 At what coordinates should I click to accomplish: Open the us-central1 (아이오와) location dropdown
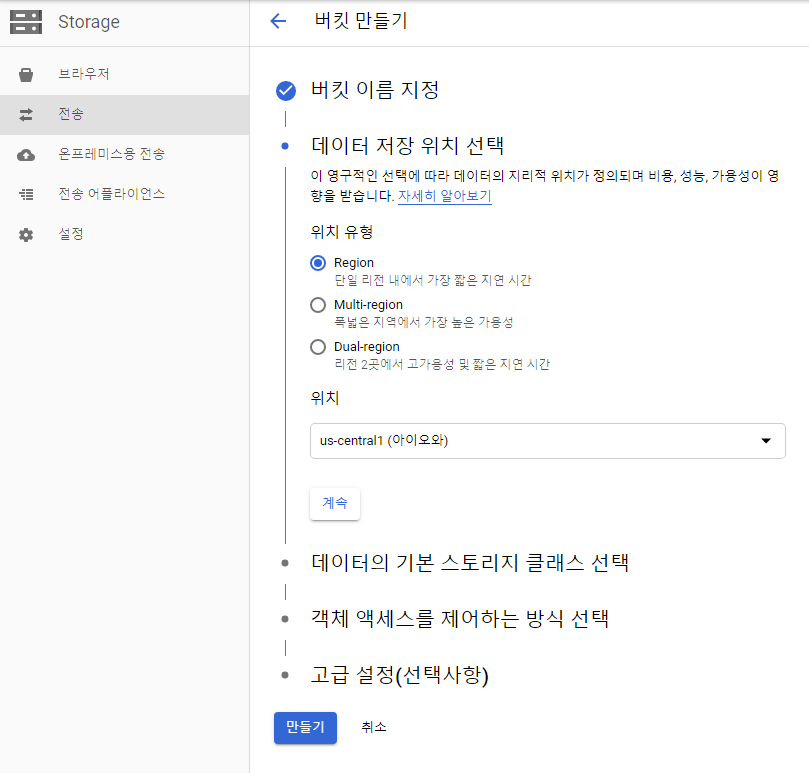coord(547,441)
